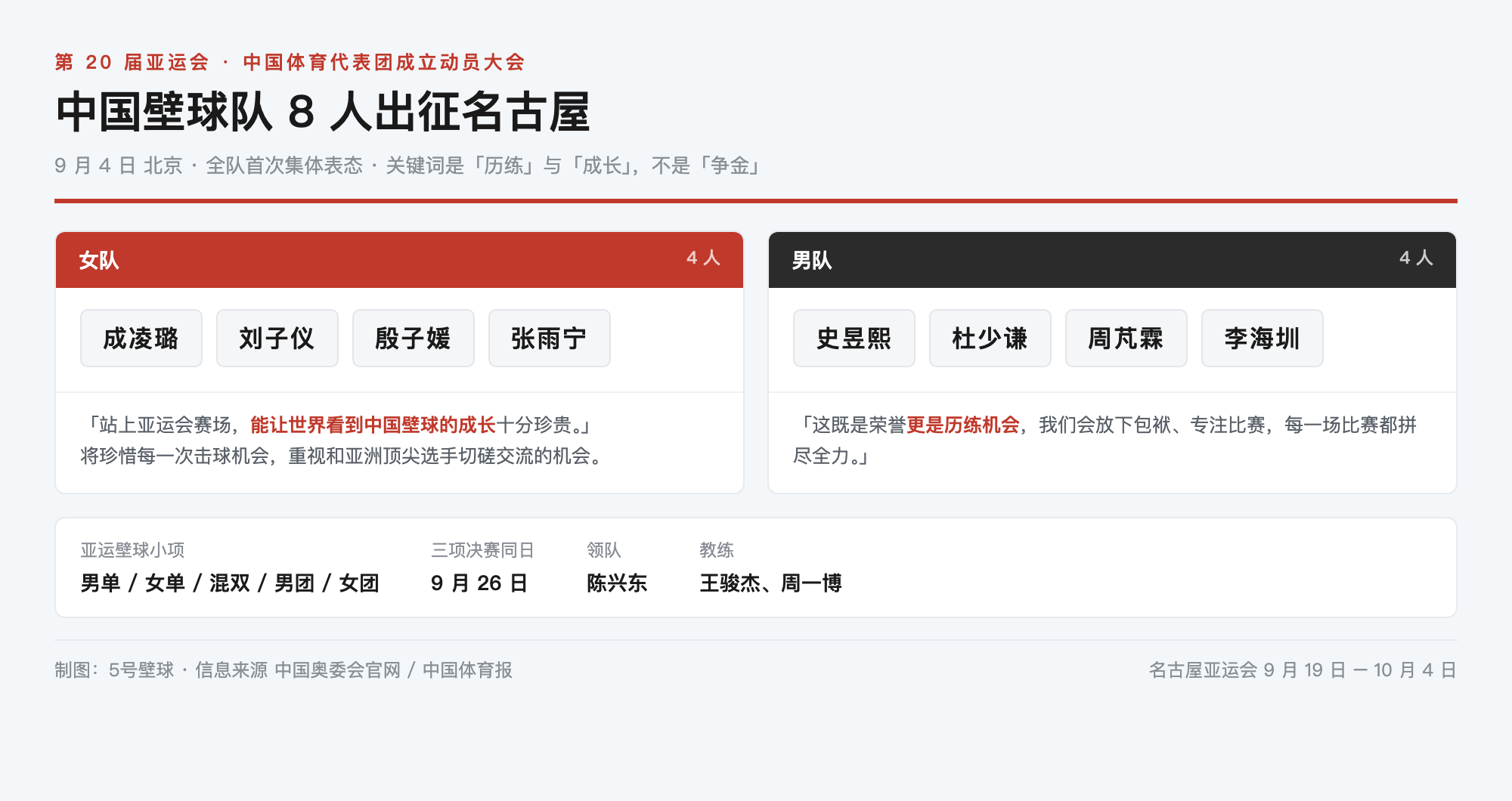Click the 成凌璐 name chip

click(x=141, y=338)
